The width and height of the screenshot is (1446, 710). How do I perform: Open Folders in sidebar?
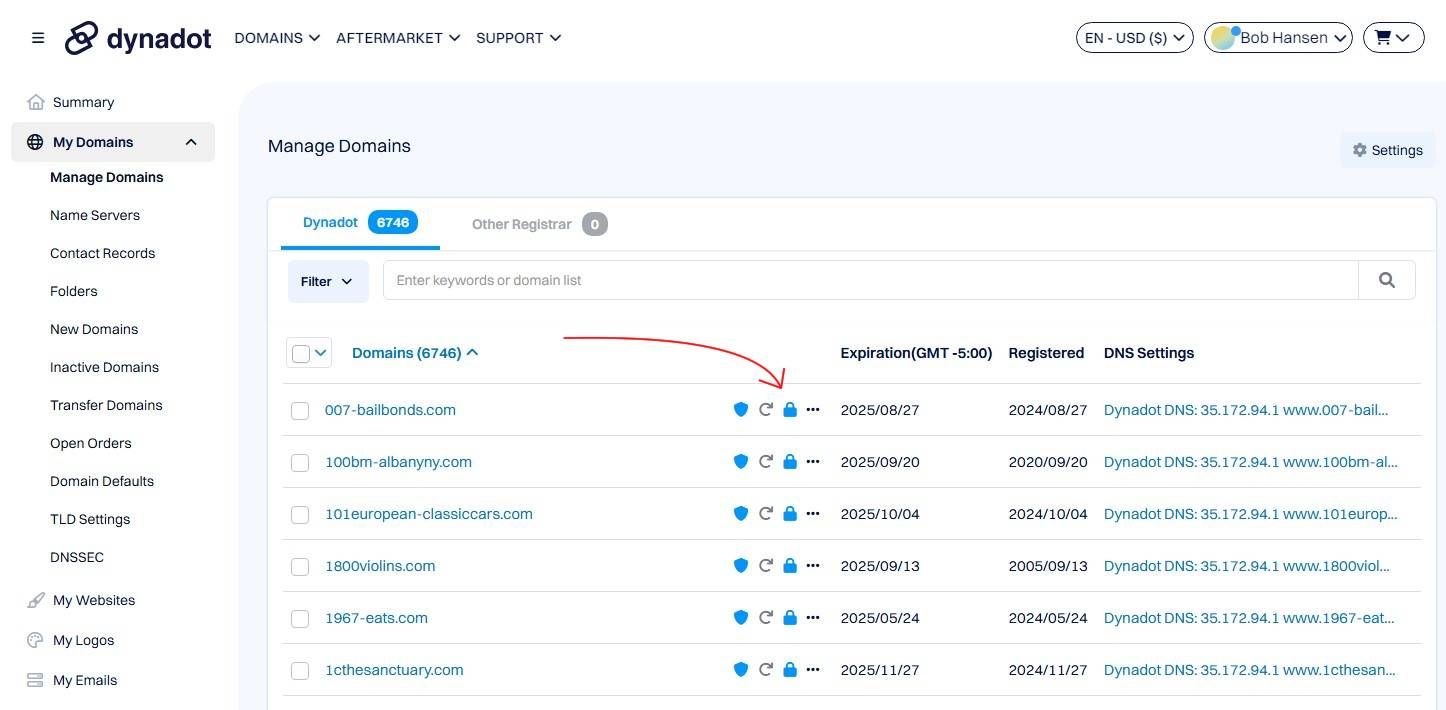coord(74,291)
